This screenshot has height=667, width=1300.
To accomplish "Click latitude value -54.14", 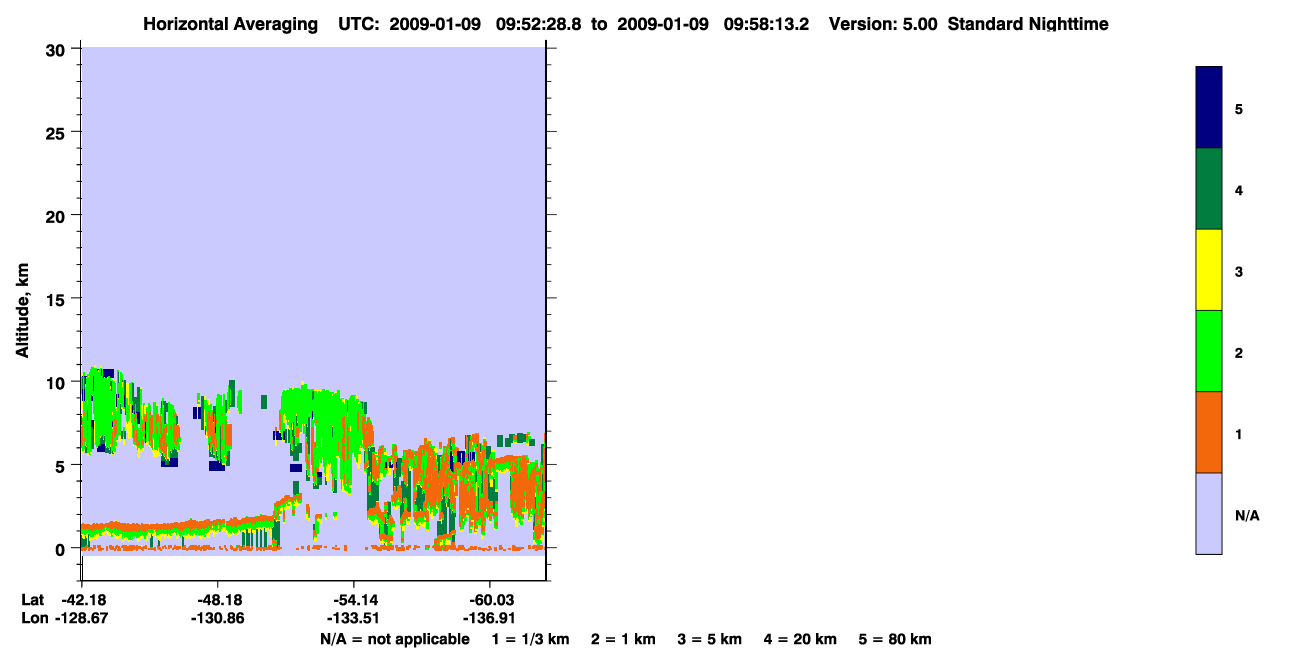I will (353, 600).
